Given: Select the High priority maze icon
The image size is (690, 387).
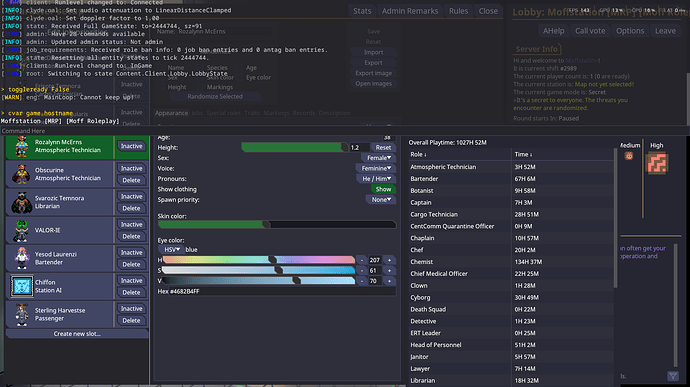Looking at the screenshot, I should coord(657,163).
